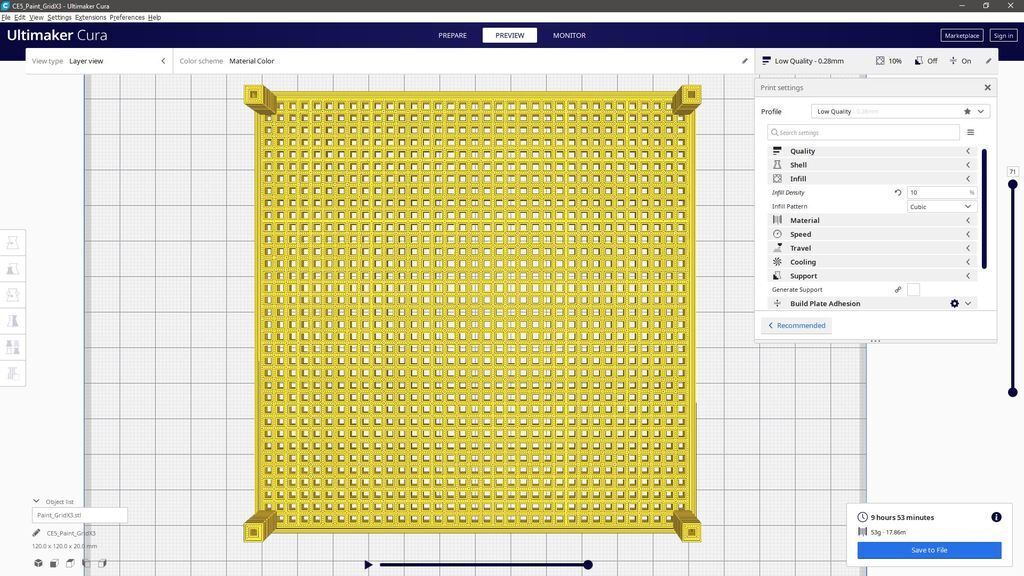
Task: Toggle the adhesion On indicator
Action: (x=964, y=60)
